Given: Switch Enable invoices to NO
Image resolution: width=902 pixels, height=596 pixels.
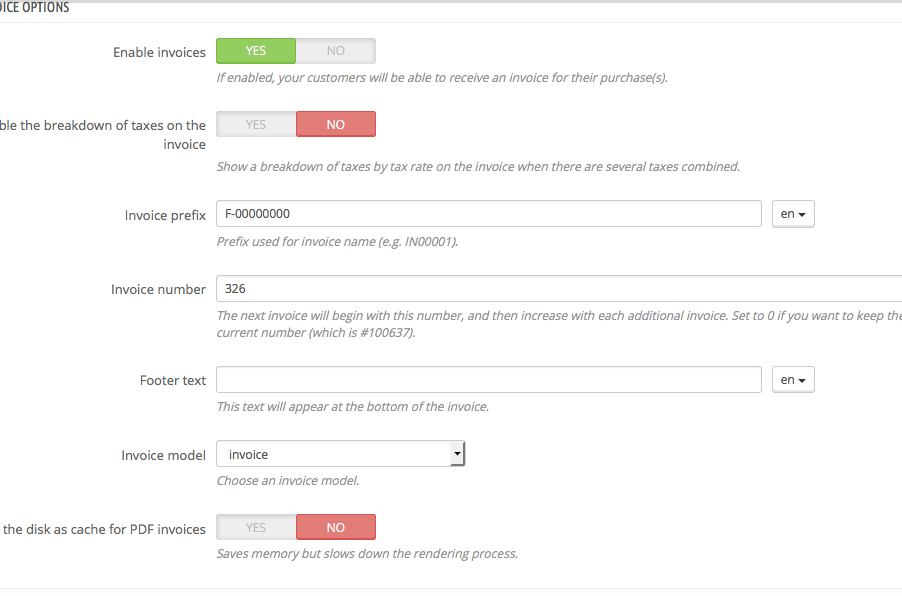Looking at the screenshot, I should (336, 51).
